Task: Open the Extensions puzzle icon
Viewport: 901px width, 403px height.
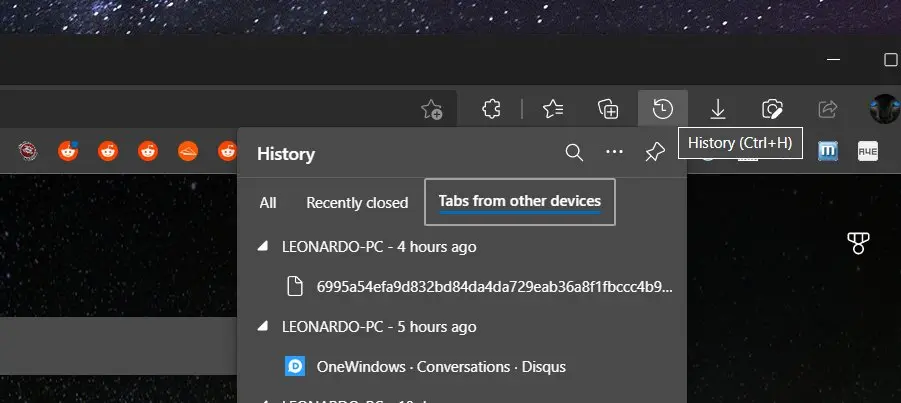Action: 491,109
